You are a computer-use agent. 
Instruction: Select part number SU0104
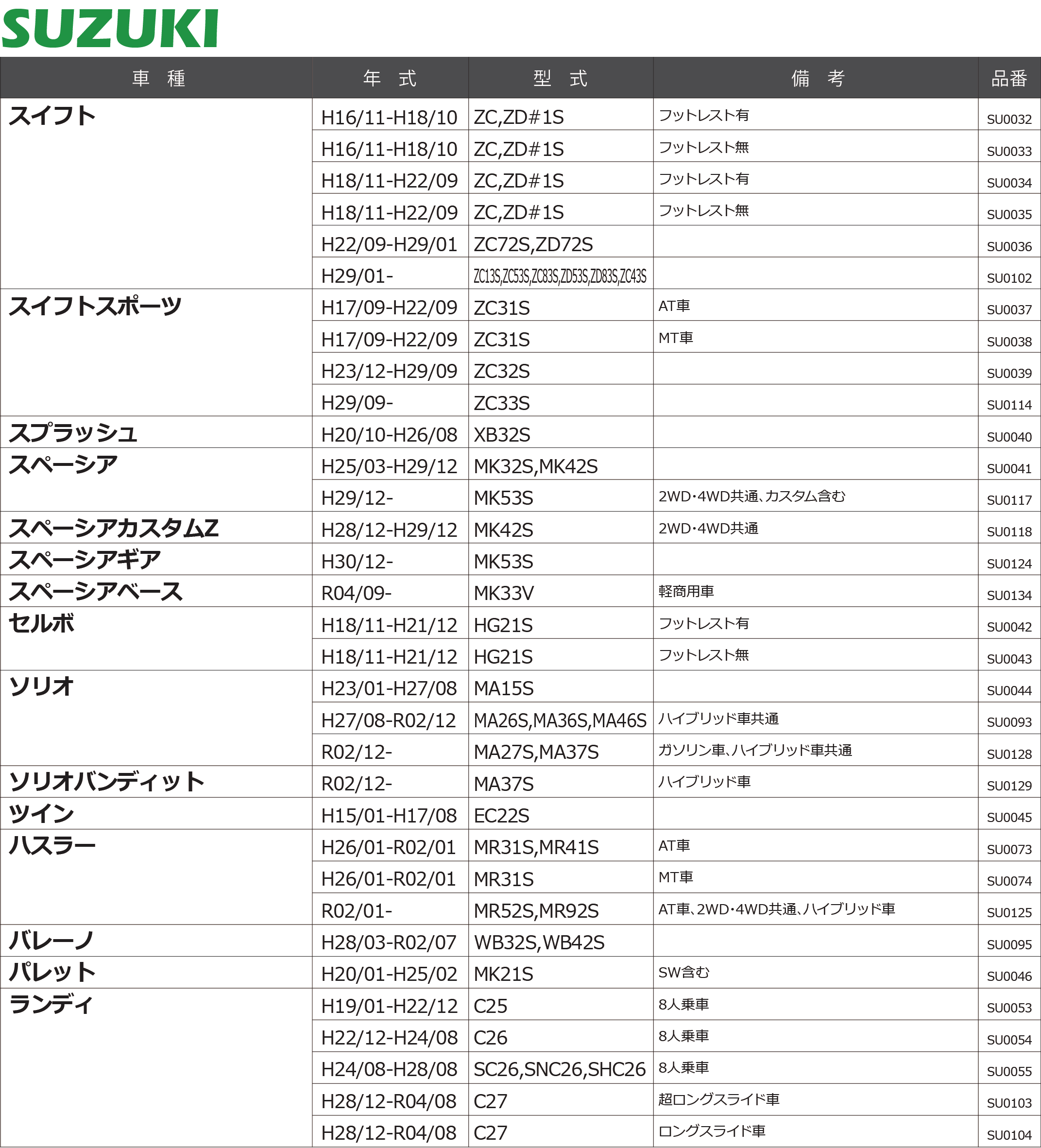click(x=1008, y=1135)
